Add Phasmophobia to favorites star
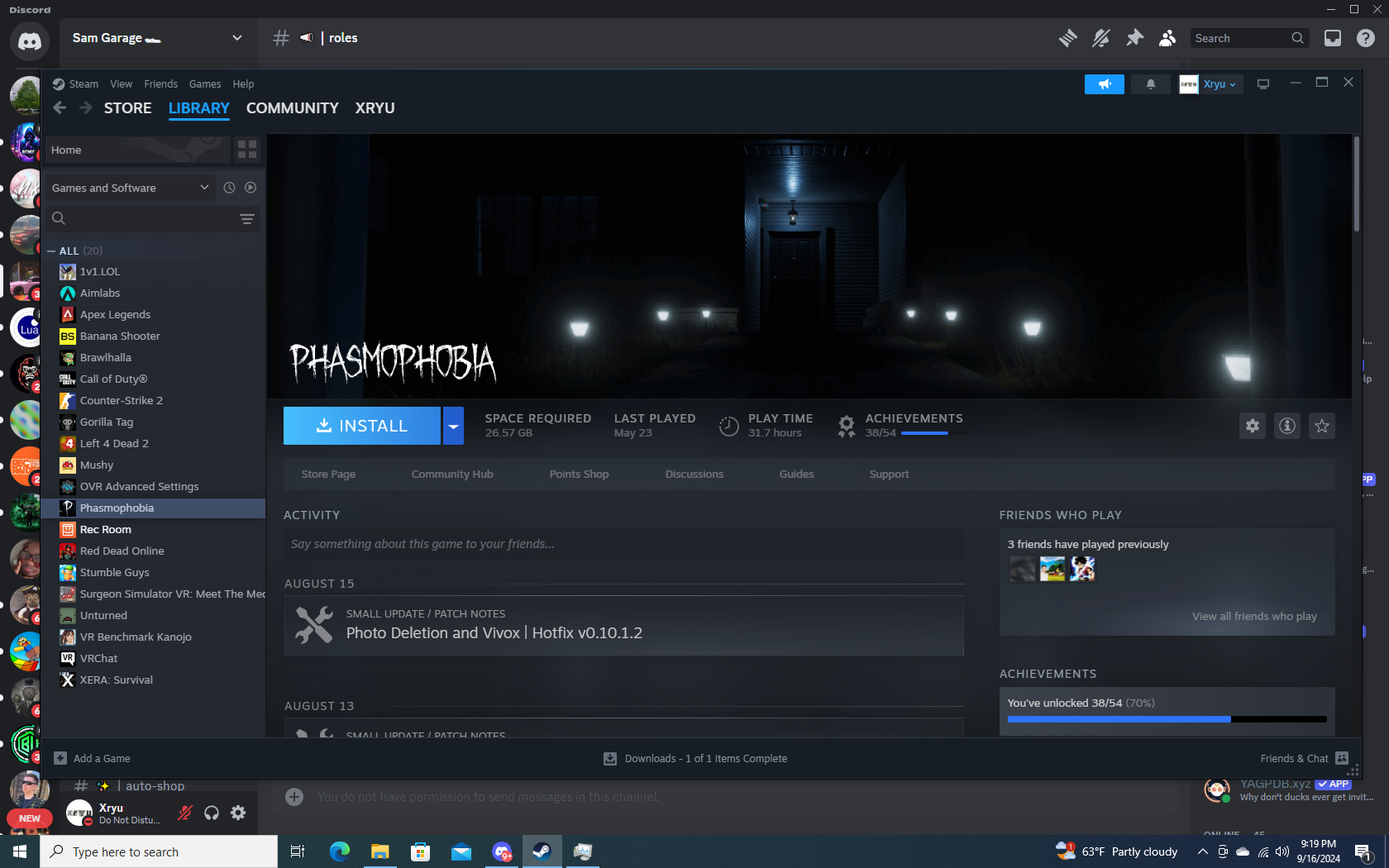 tap(1322, 426)
